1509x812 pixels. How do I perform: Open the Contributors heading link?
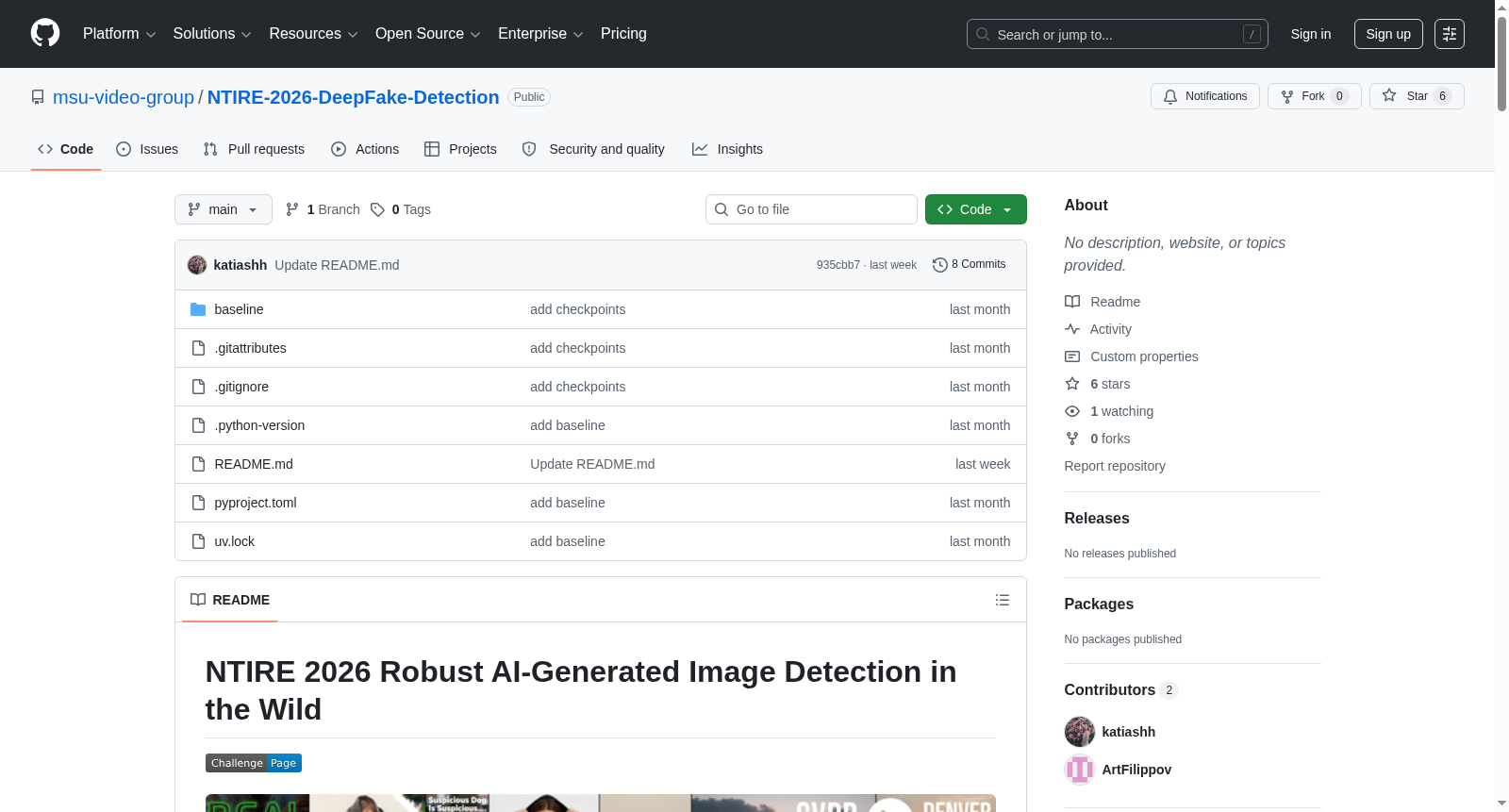pos(1121,690)
